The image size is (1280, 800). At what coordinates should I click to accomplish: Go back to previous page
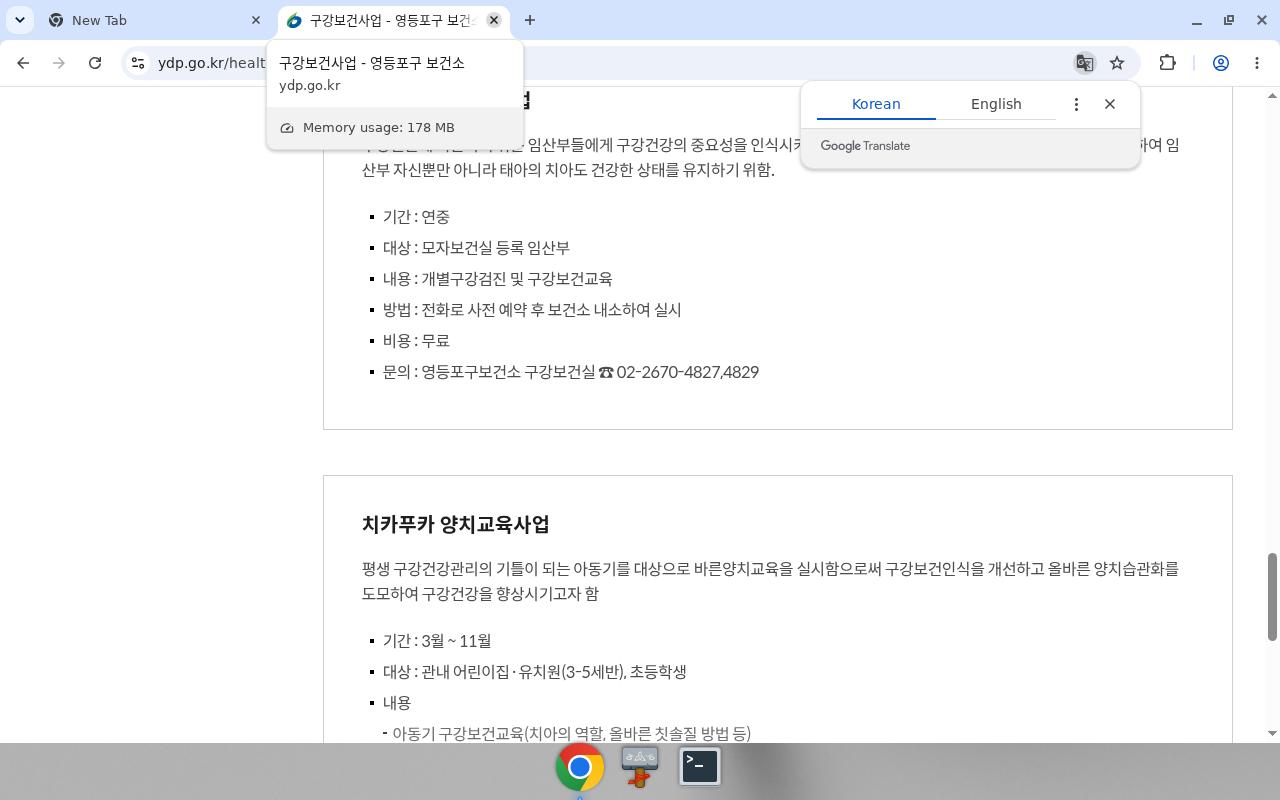coord(23,63)
